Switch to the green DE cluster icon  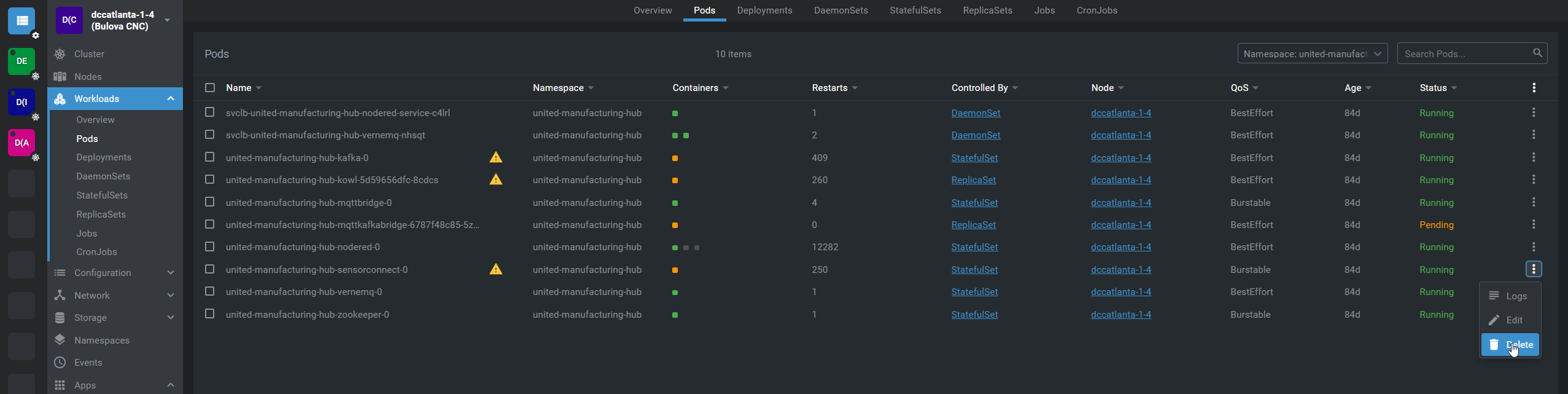tap(21, 61)
